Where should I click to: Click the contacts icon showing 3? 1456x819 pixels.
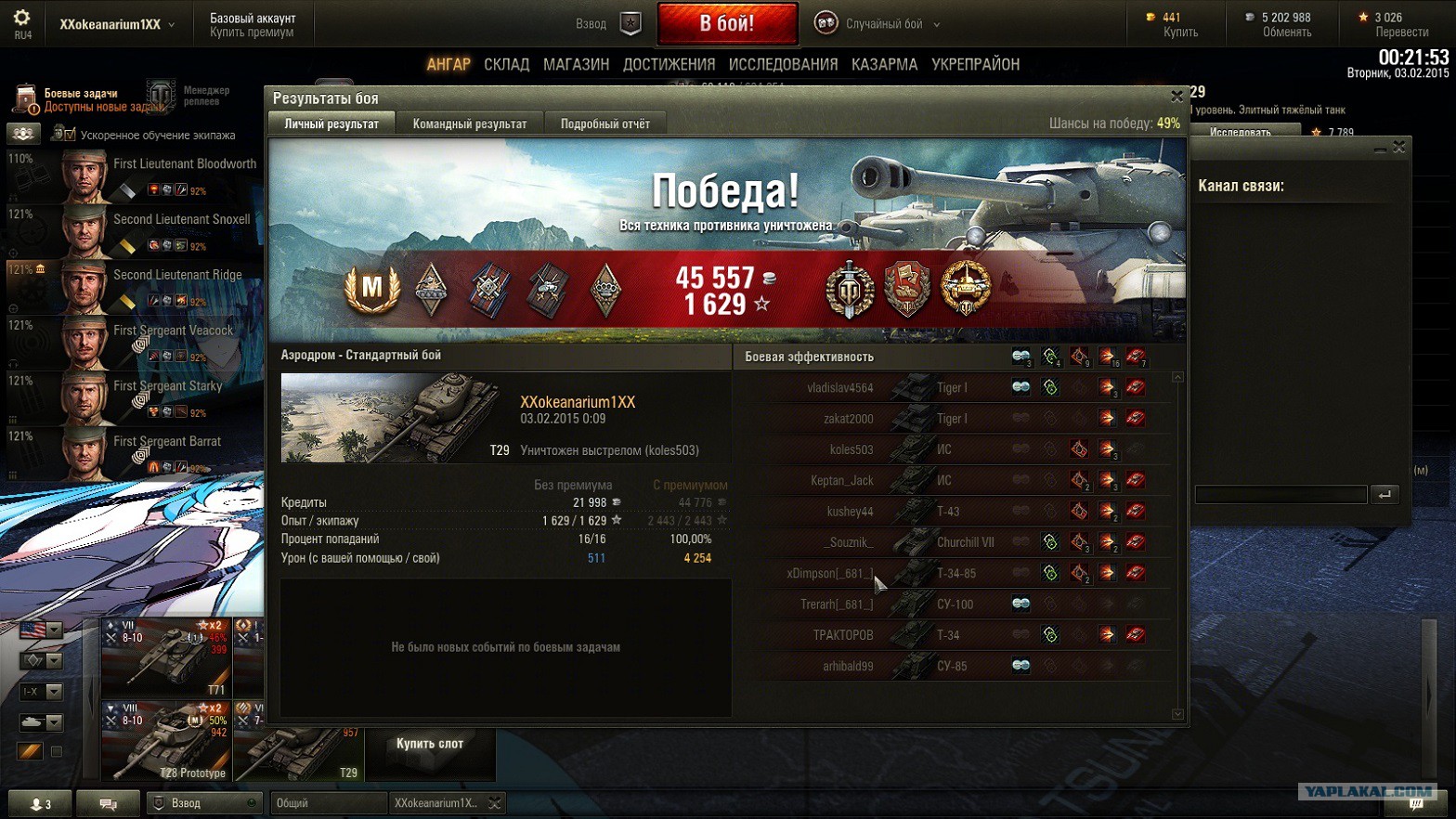[x=40, y=804]
